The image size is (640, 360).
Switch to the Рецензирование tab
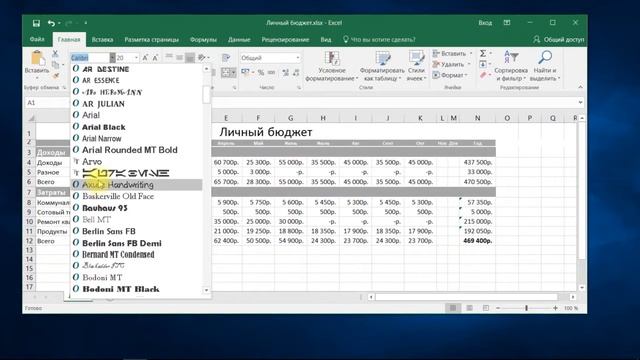(285, 40)
